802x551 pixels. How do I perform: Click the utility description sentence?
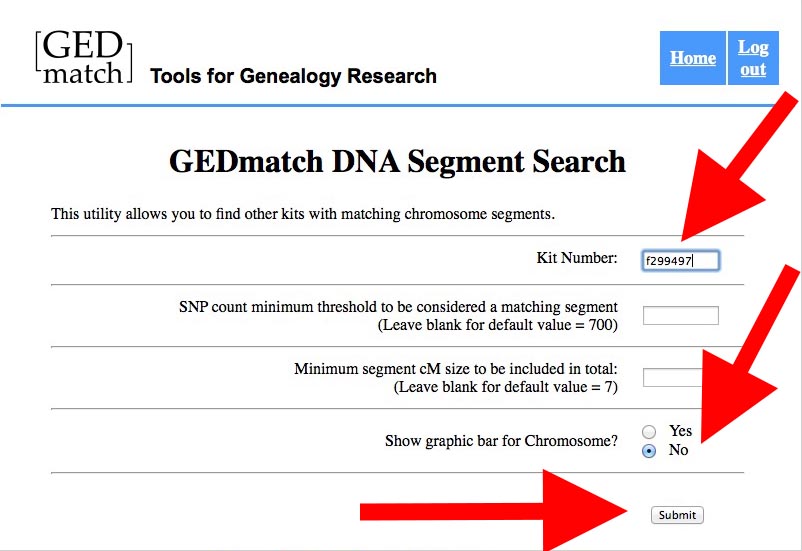click(x=302, y=214)
